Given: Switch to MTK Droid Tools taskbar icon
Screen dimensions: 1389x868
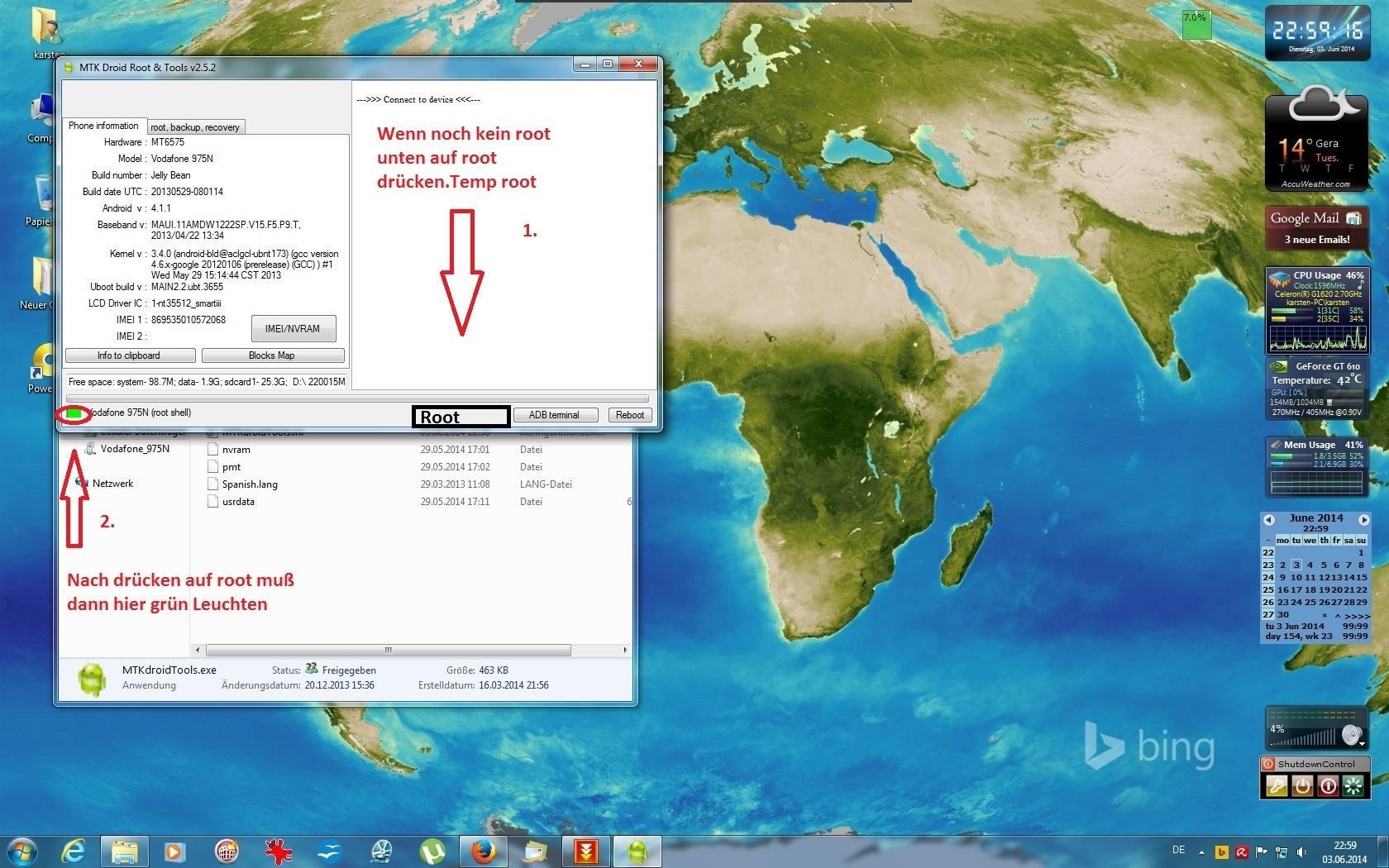Looking at the screenshot, I should click(637, 851).
